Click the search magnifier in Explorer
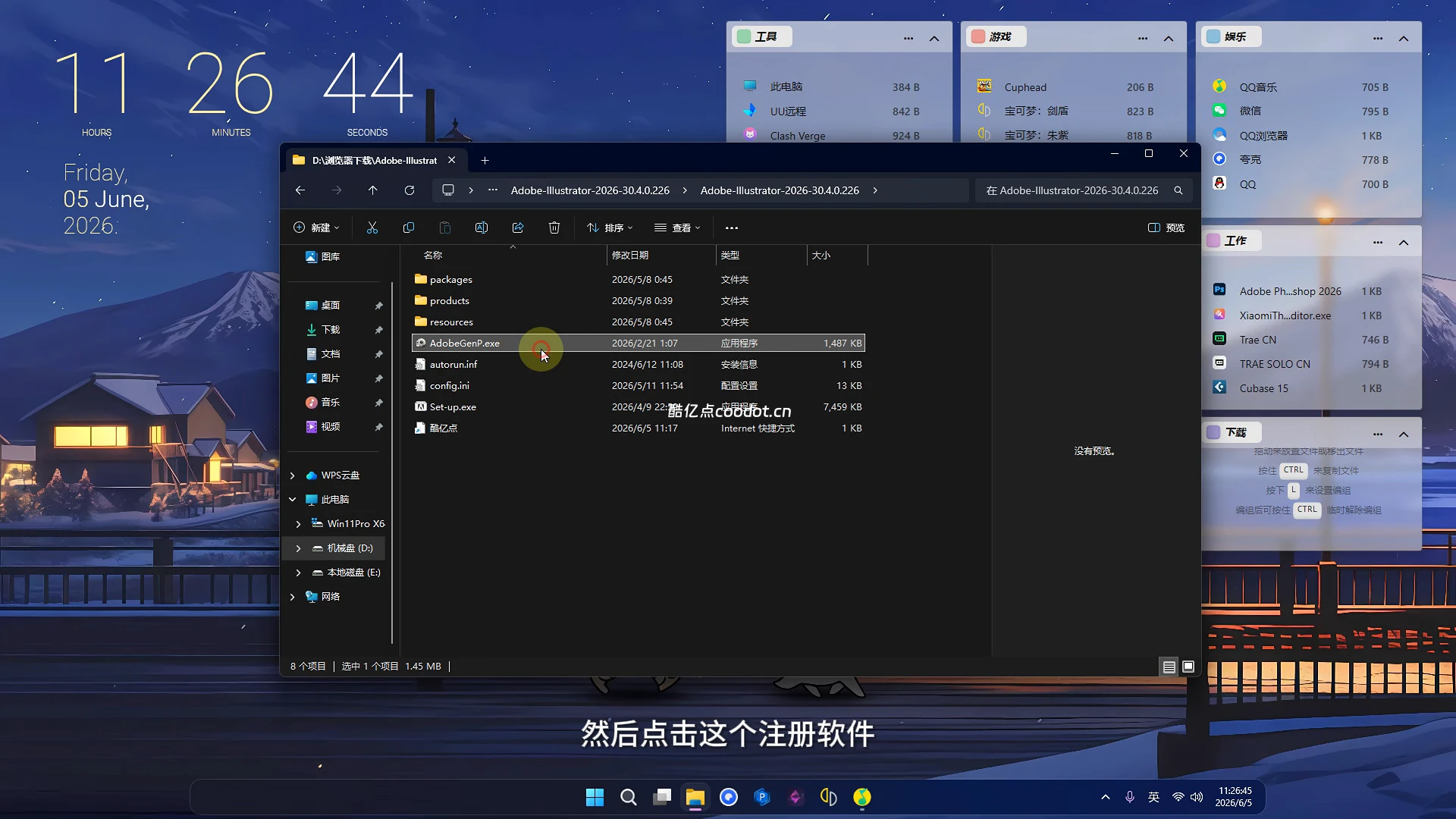The image size is (1456, 819). (1178, 190)
